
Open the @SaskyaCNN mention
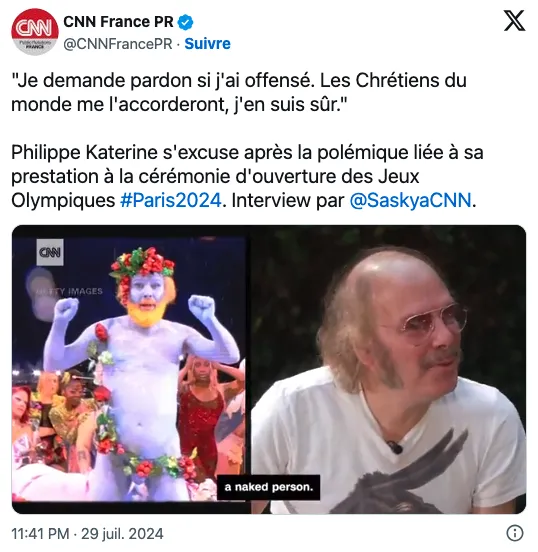[x=411, y=201]
